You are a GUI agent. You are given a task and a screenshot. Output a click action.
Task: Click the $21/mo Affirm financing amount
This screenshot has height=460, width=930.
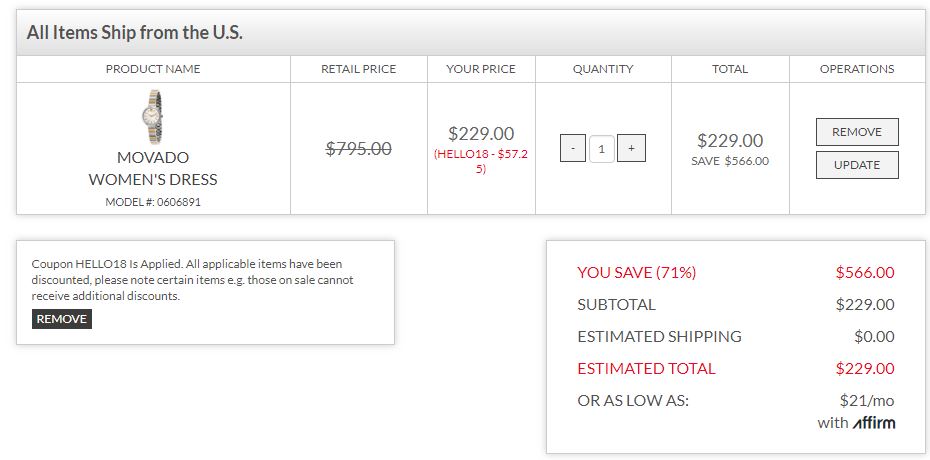point(867,400)
